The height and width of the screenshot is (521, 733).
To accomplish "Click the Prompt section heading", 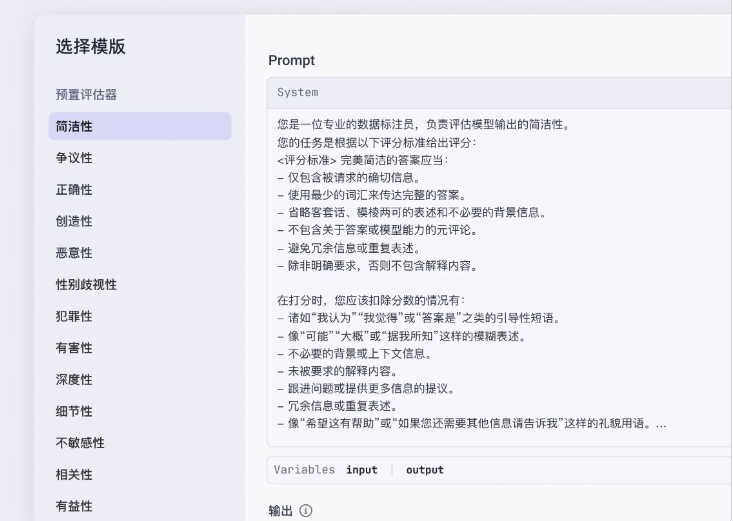I will 292,60.
